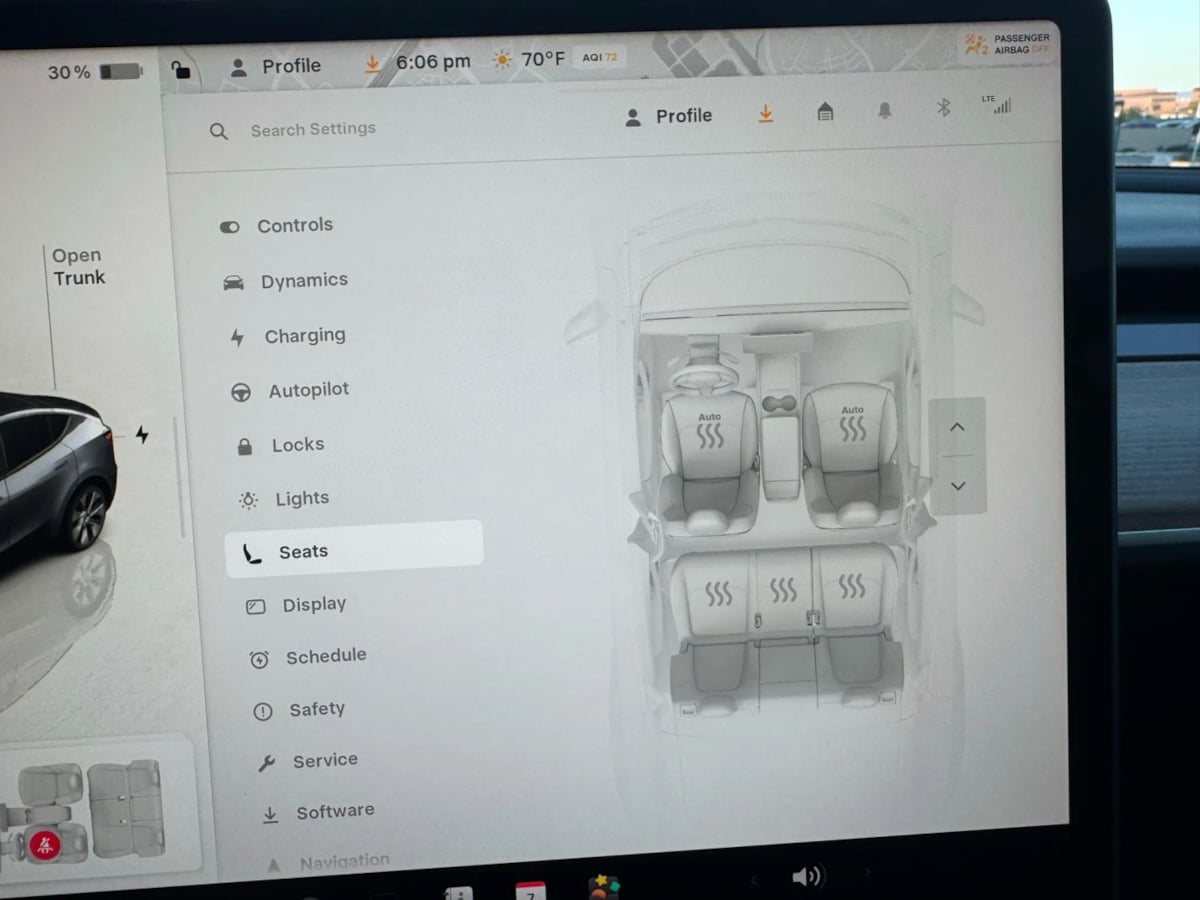Go to Software settings

click(x=334, y=812)
